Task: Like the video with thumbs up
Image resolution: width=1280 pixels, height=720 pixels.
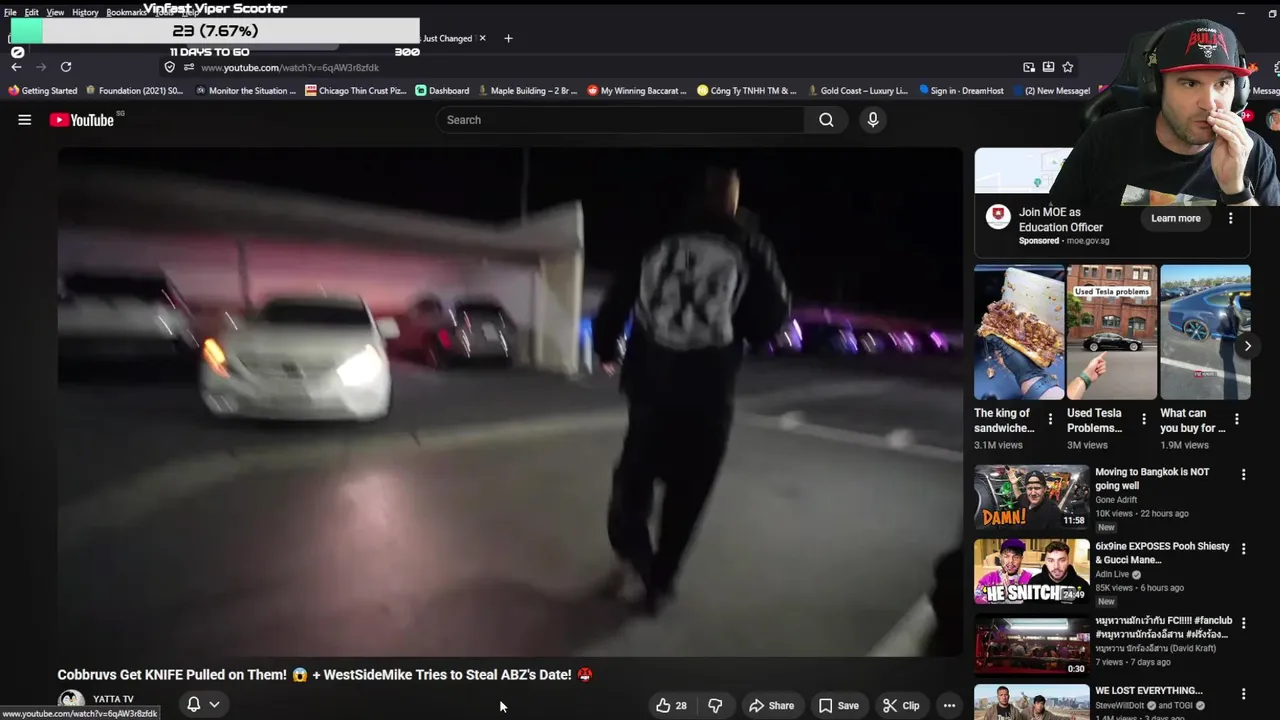Action: coord(672,705)
